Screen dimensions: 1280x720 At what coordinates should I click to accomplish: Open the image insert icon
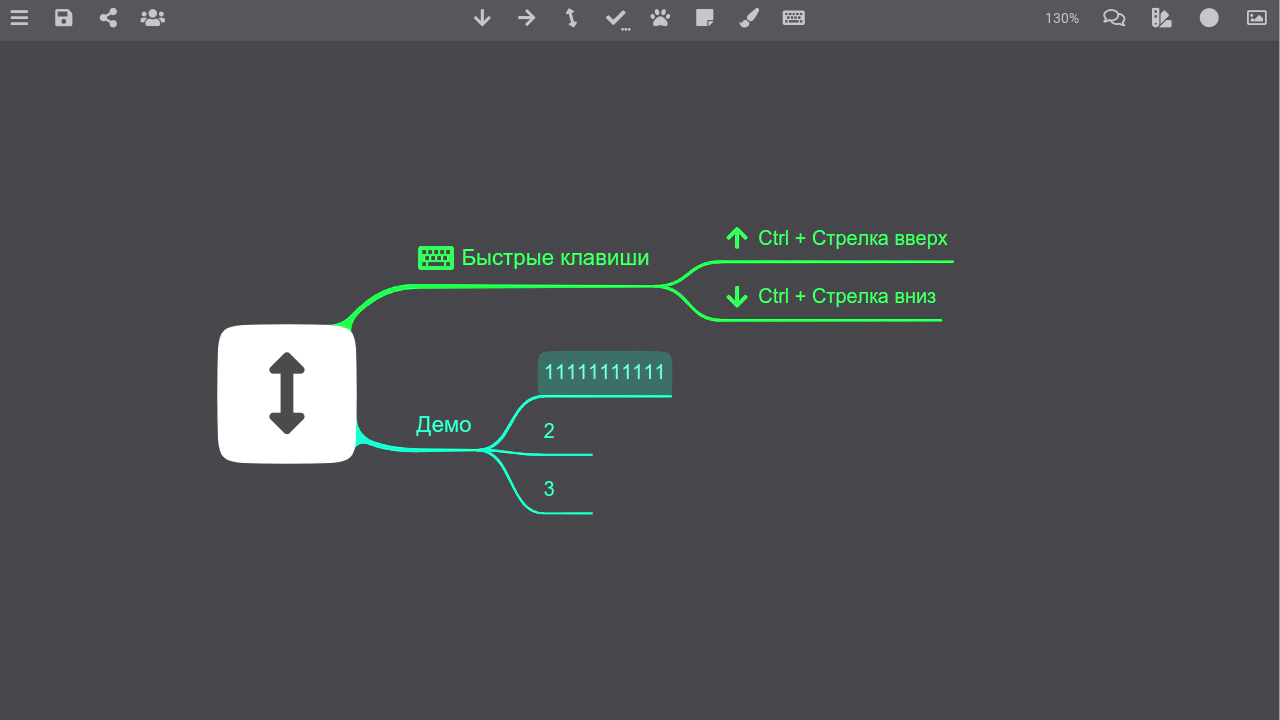coord(1257,18)
